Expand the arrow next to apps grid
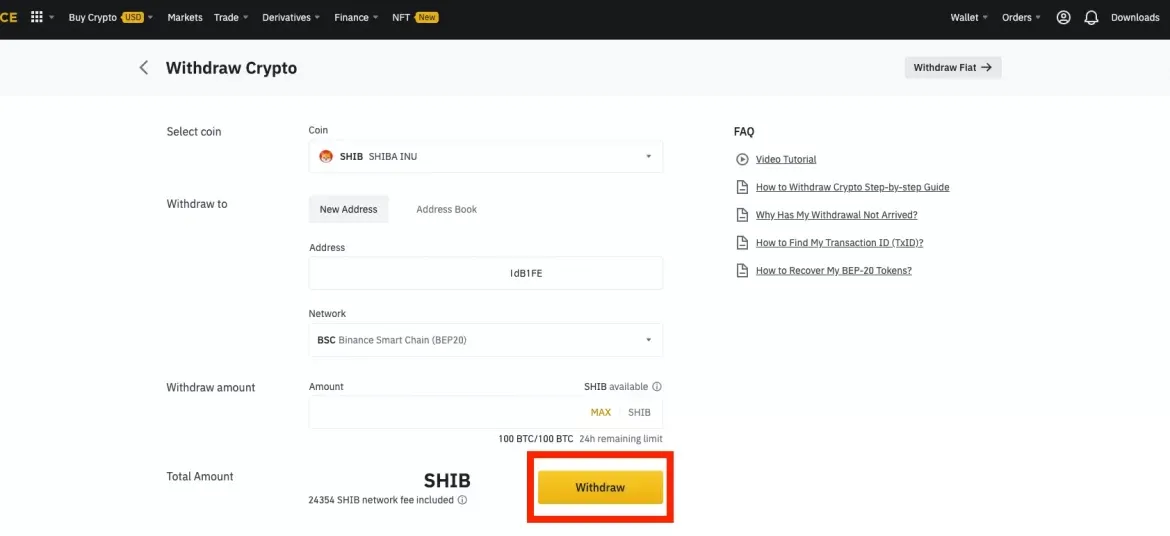This screenshot has height=536, width=1170. pos(51,17)
